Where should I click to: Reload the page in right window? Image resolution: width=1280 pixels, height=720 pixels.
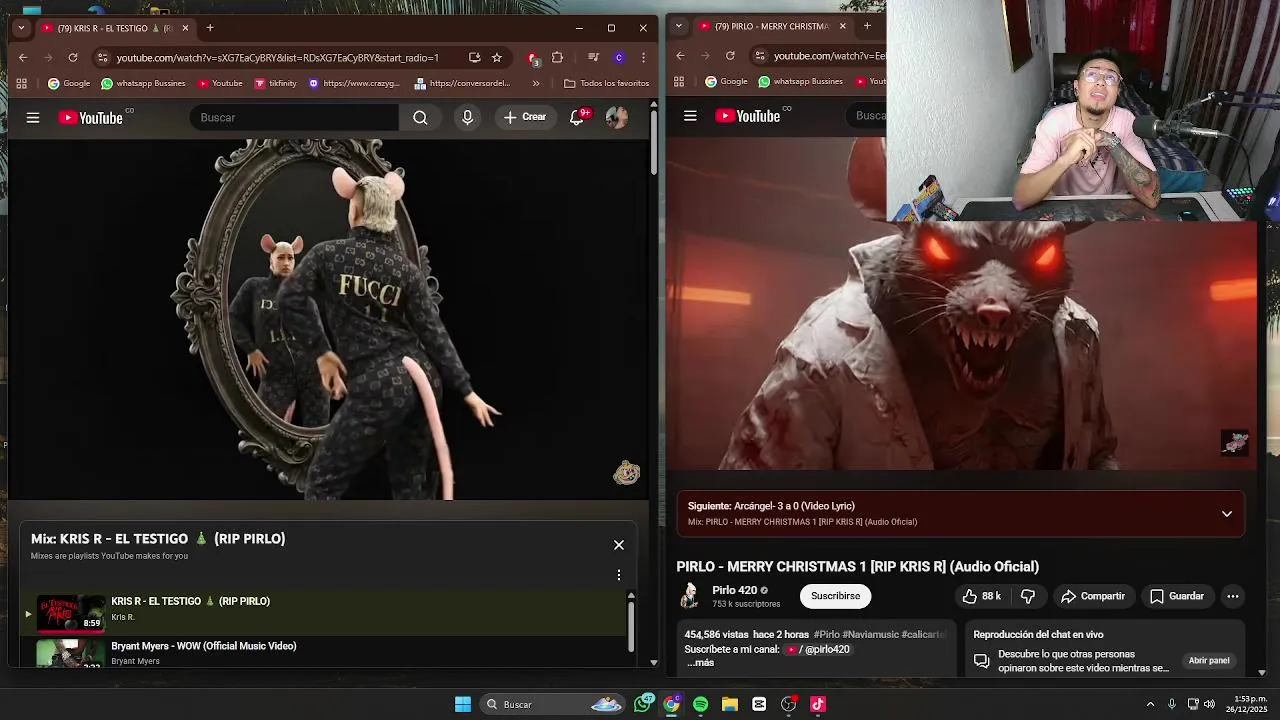730,56
